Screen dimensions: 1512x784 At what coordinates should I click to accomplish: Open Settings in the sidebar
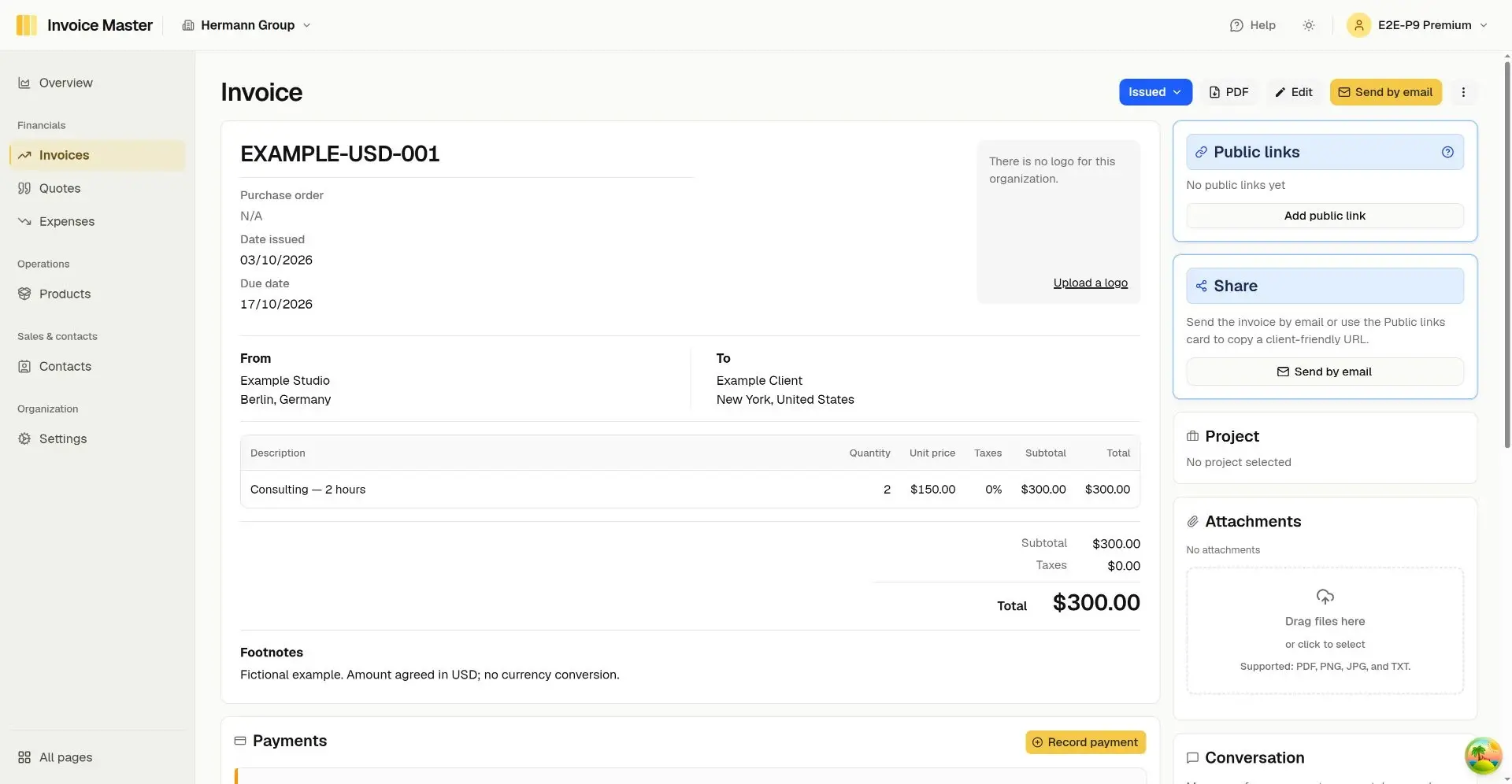pos(98,438)
